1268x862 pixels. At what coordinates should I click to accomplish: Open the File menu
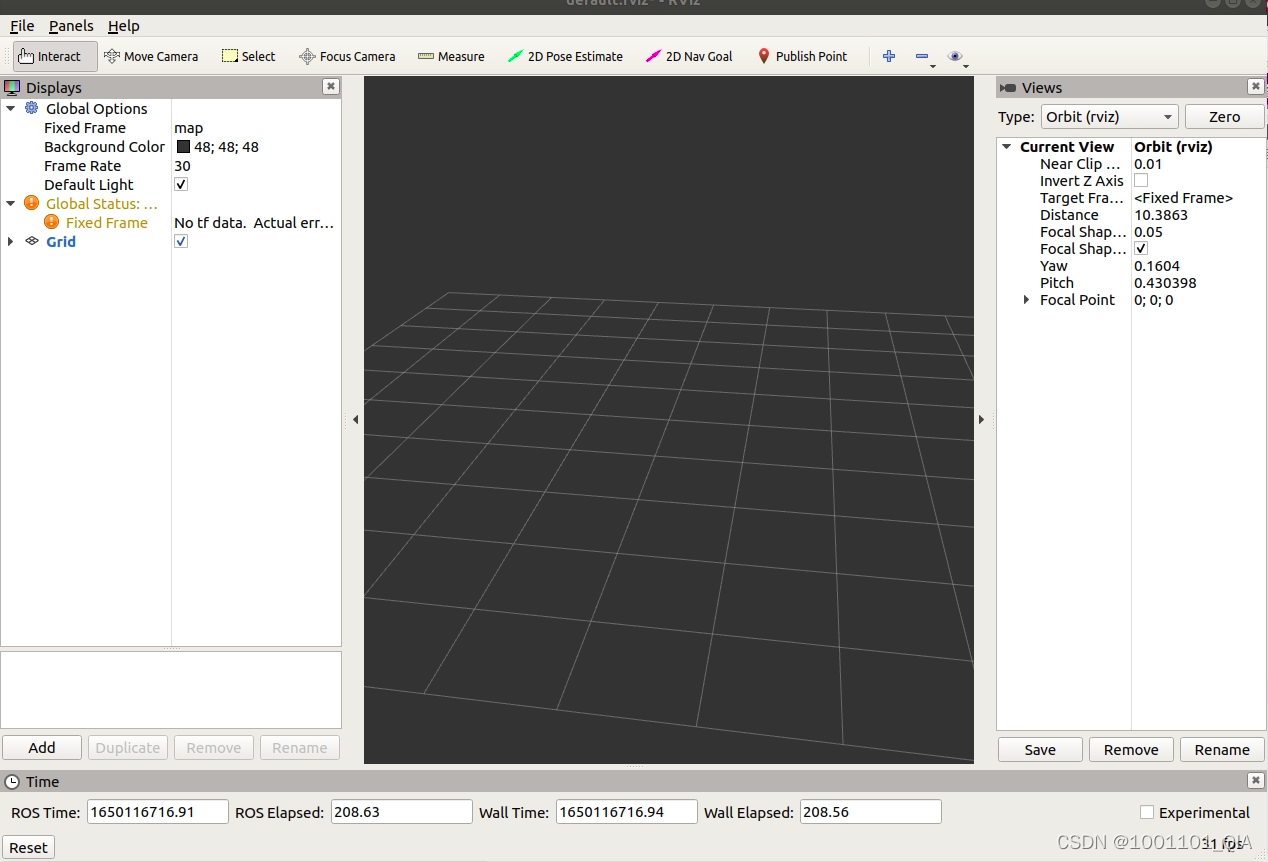pyautogui.click(x=22, y=26)
